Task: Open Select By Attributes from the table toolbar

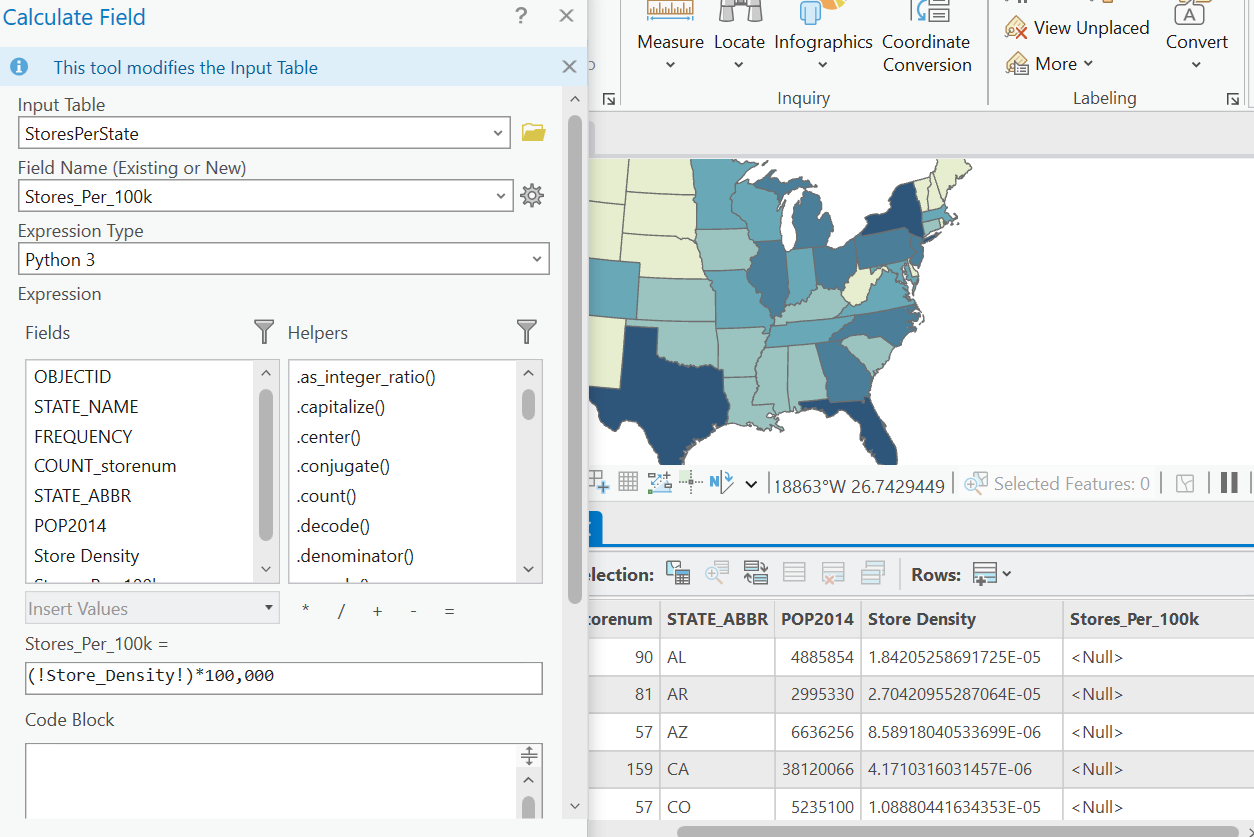Action: click(x=677, y=572)
